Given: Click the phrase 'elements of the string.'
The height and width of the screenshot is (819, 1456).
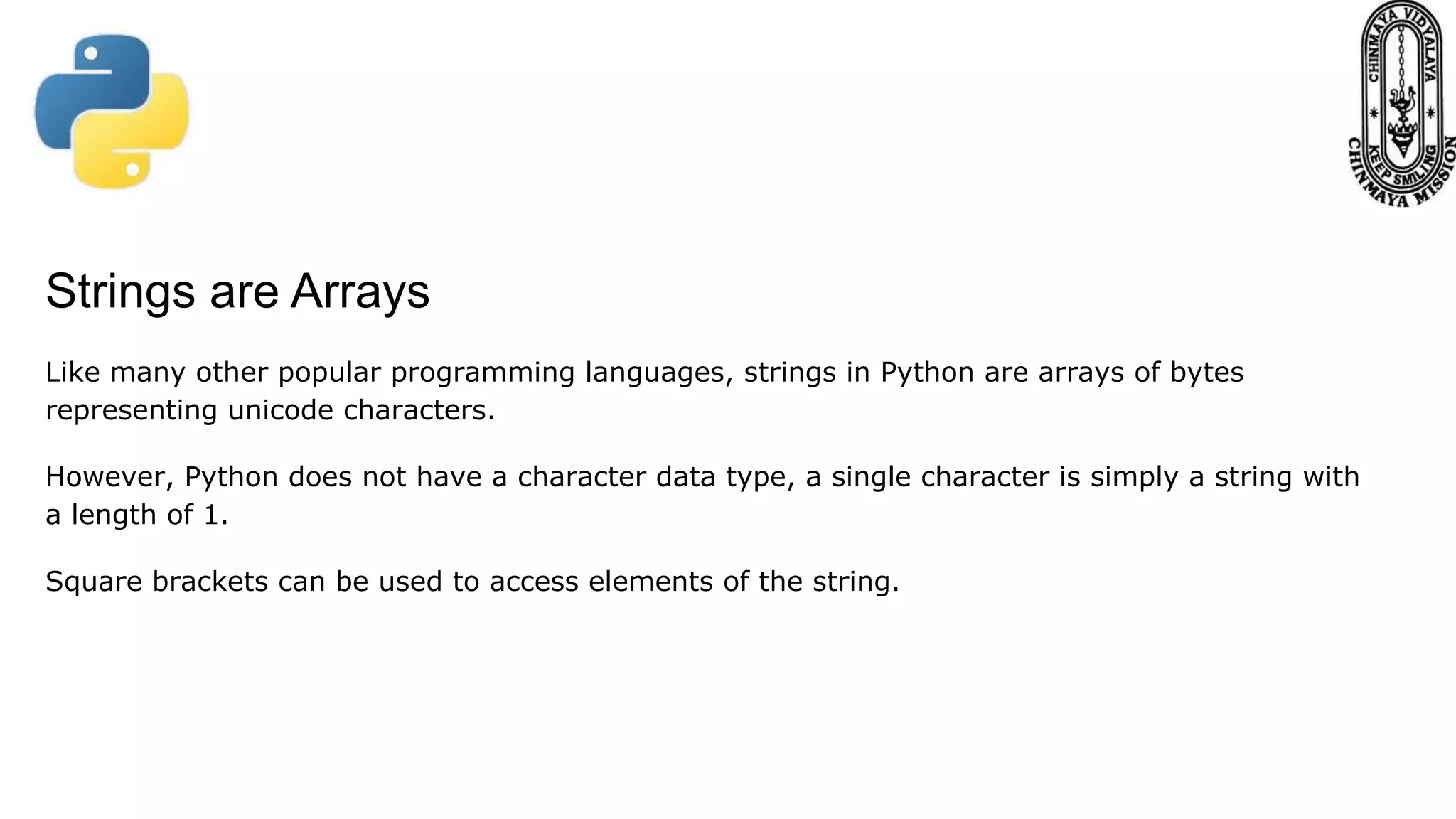Looking at the screenshot, I should coord(744,582).
